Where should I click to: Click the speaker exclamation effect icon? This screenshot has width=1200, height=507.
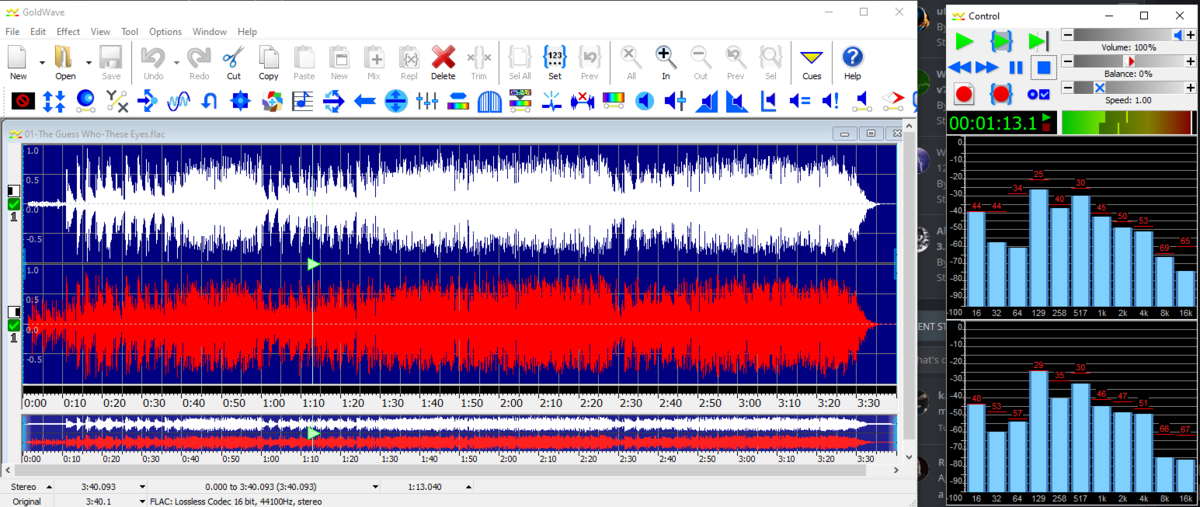pyautogui.click(x=830, y=101)
